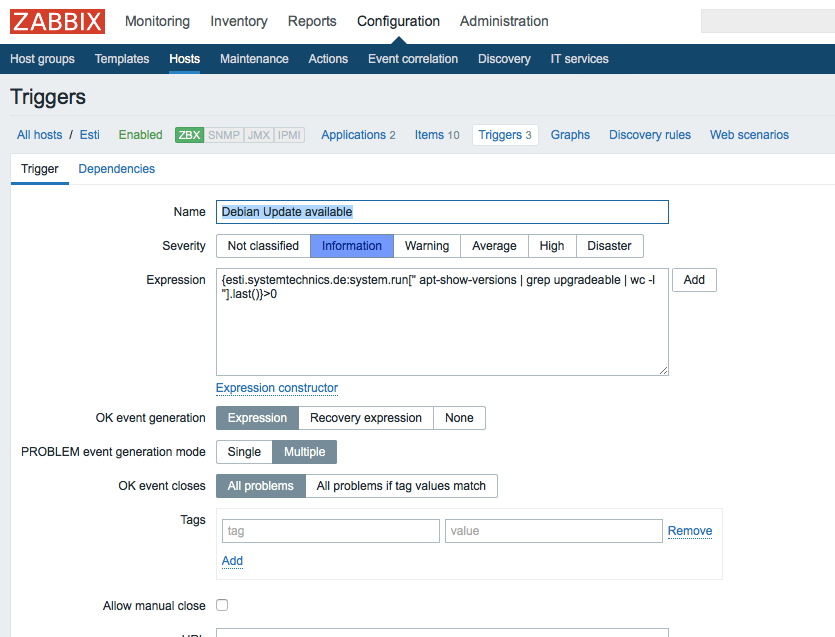This screenshot has height=637, width=835.
Task: Open Maintenance configuration section
Action: (x=254, y=59)
